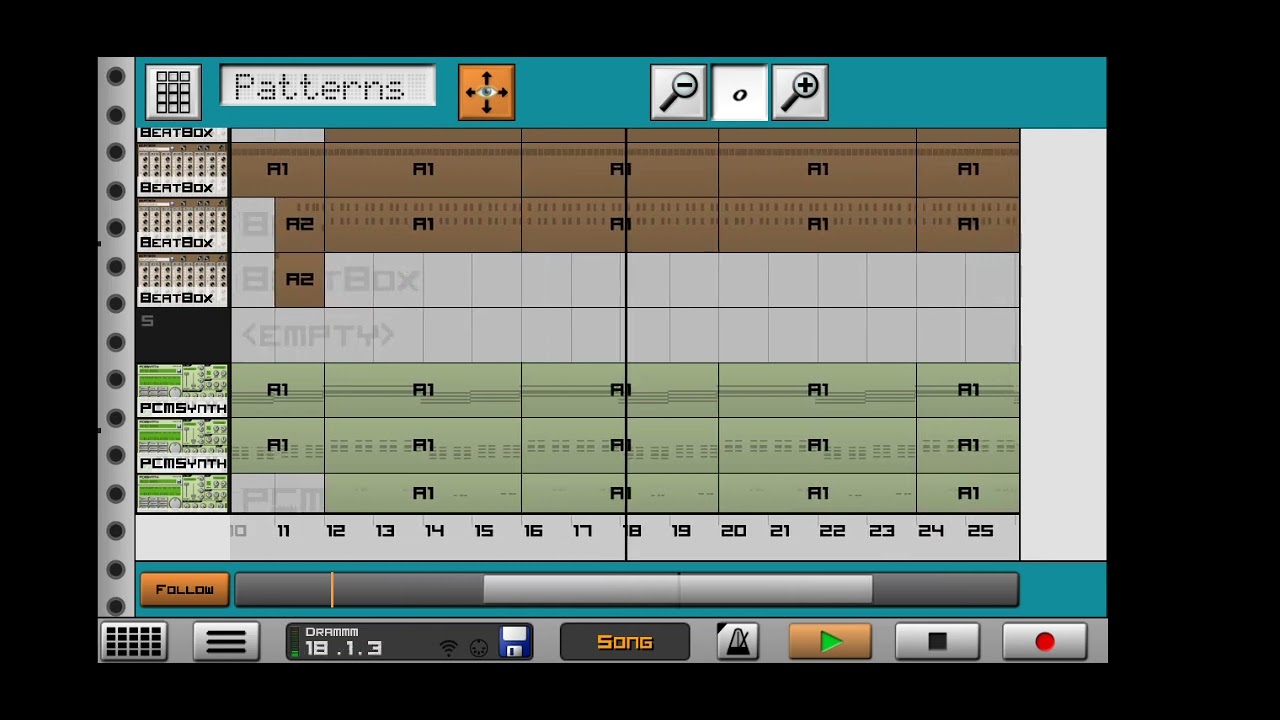Select A1 pattern at bar 12 in second BeatBox track
Image resolution: width=1280 pixels, height=720 pixels.
(x=423, y=170)
